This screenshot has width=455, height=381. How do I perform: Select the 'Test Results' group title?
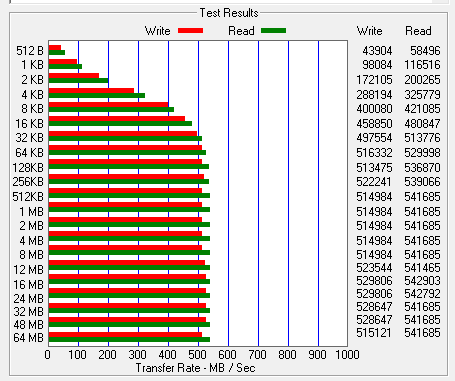(229, 13)
